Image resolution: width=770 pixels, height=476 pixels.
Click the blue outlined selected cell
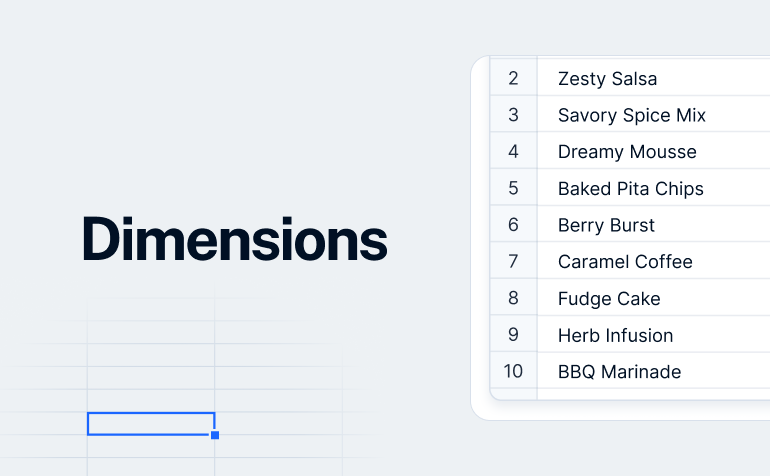[151, 423]
